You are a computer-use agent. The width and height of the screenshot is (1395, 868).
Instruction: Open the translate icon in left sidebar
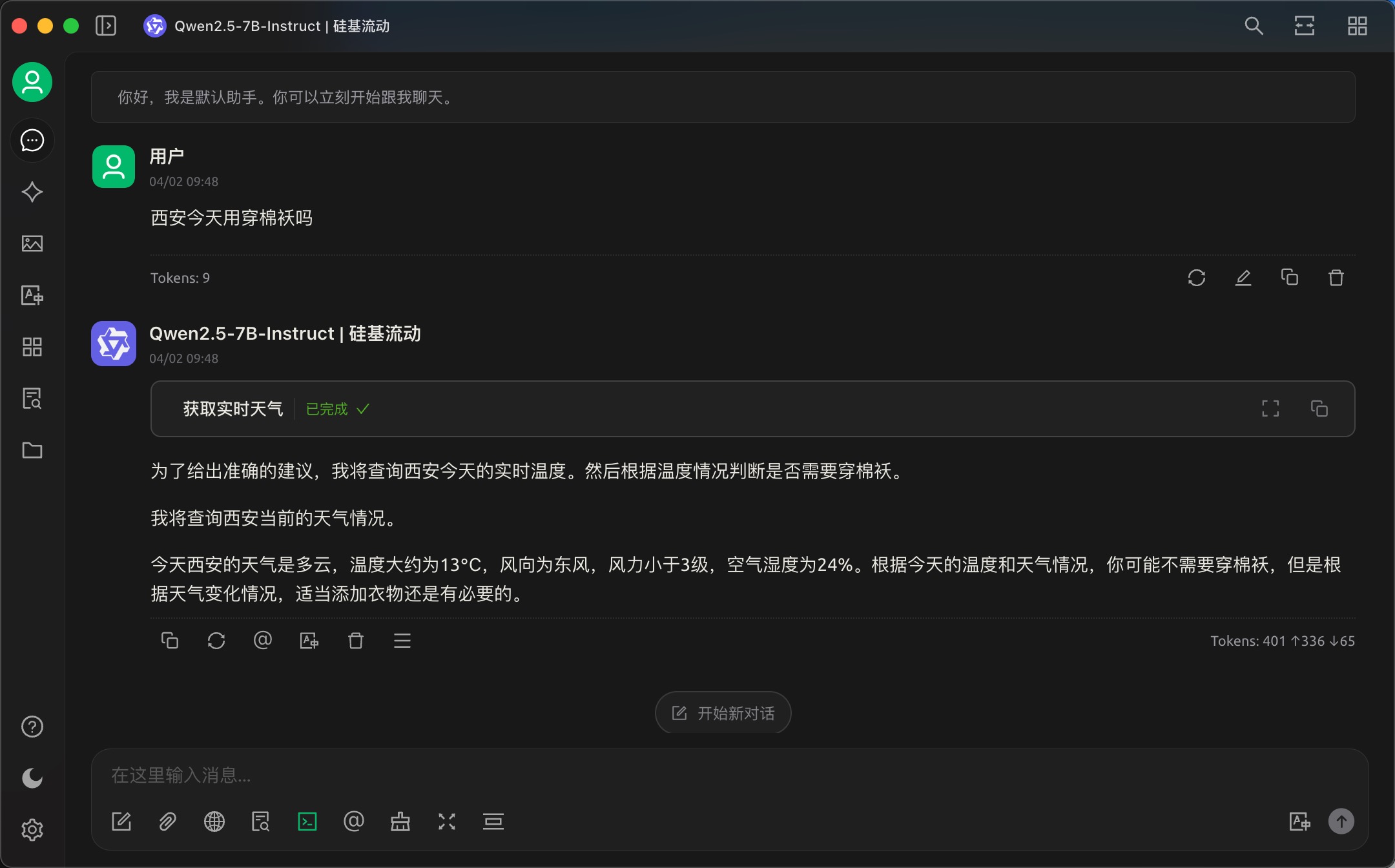[32, 295]
